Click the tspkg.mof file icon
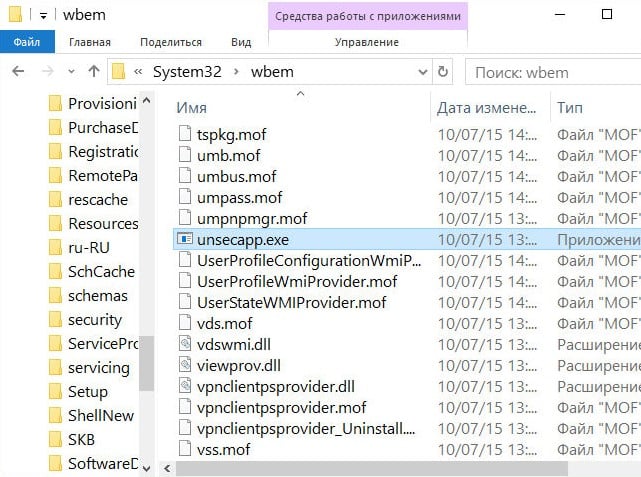The image size is (641, 477). (185, 134)
